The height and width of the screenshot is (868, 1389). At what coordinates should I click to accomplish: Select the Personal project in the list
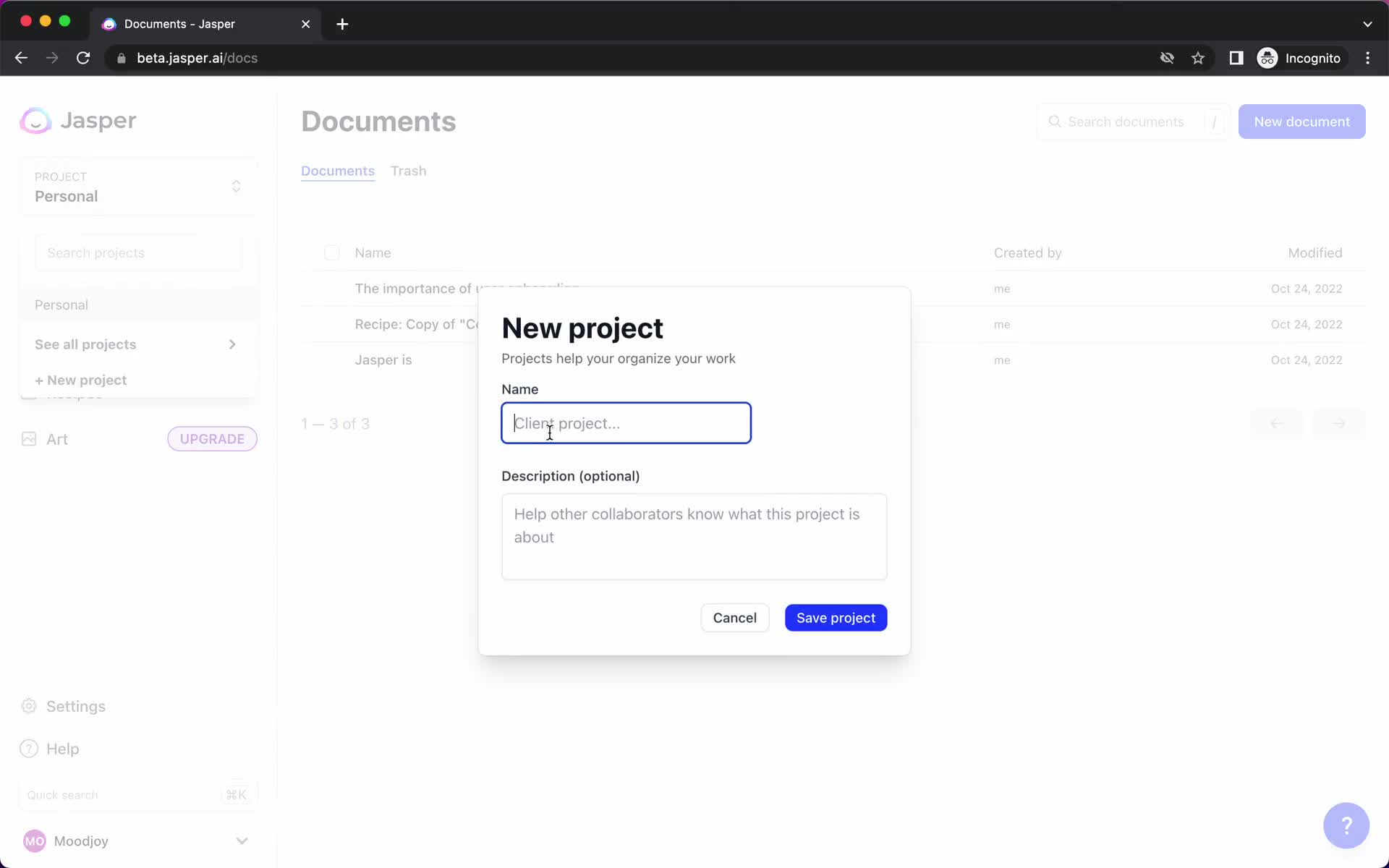click(138, 305)
